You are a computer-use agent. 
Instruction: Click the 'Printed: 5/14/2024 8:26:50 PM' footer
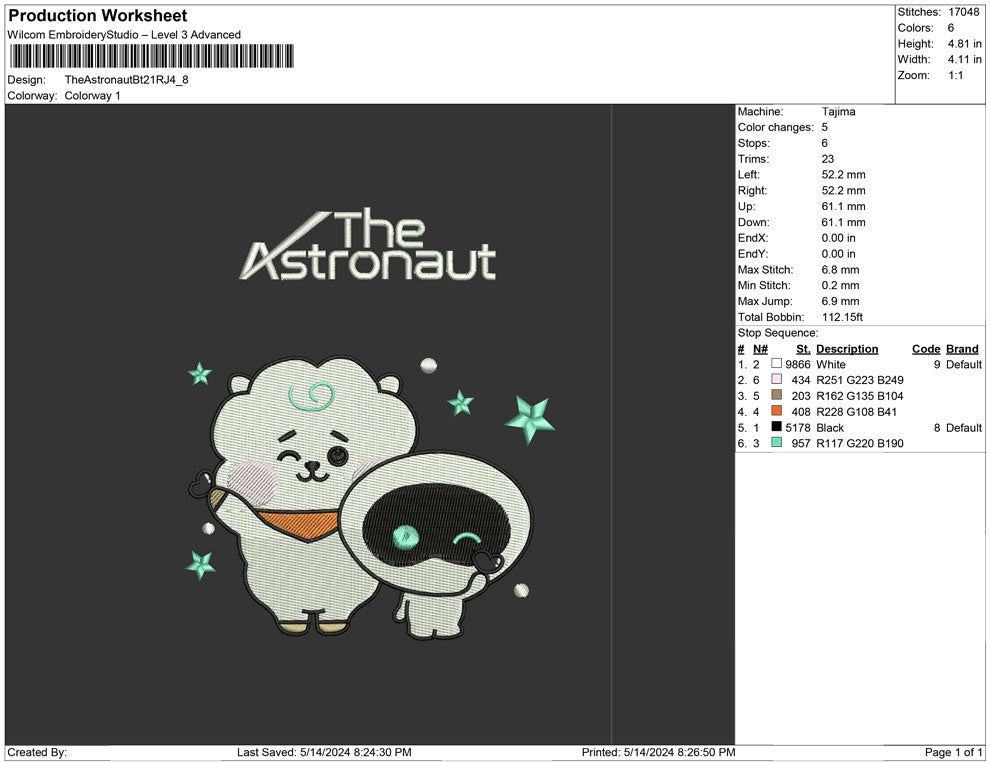click(659, 752)
